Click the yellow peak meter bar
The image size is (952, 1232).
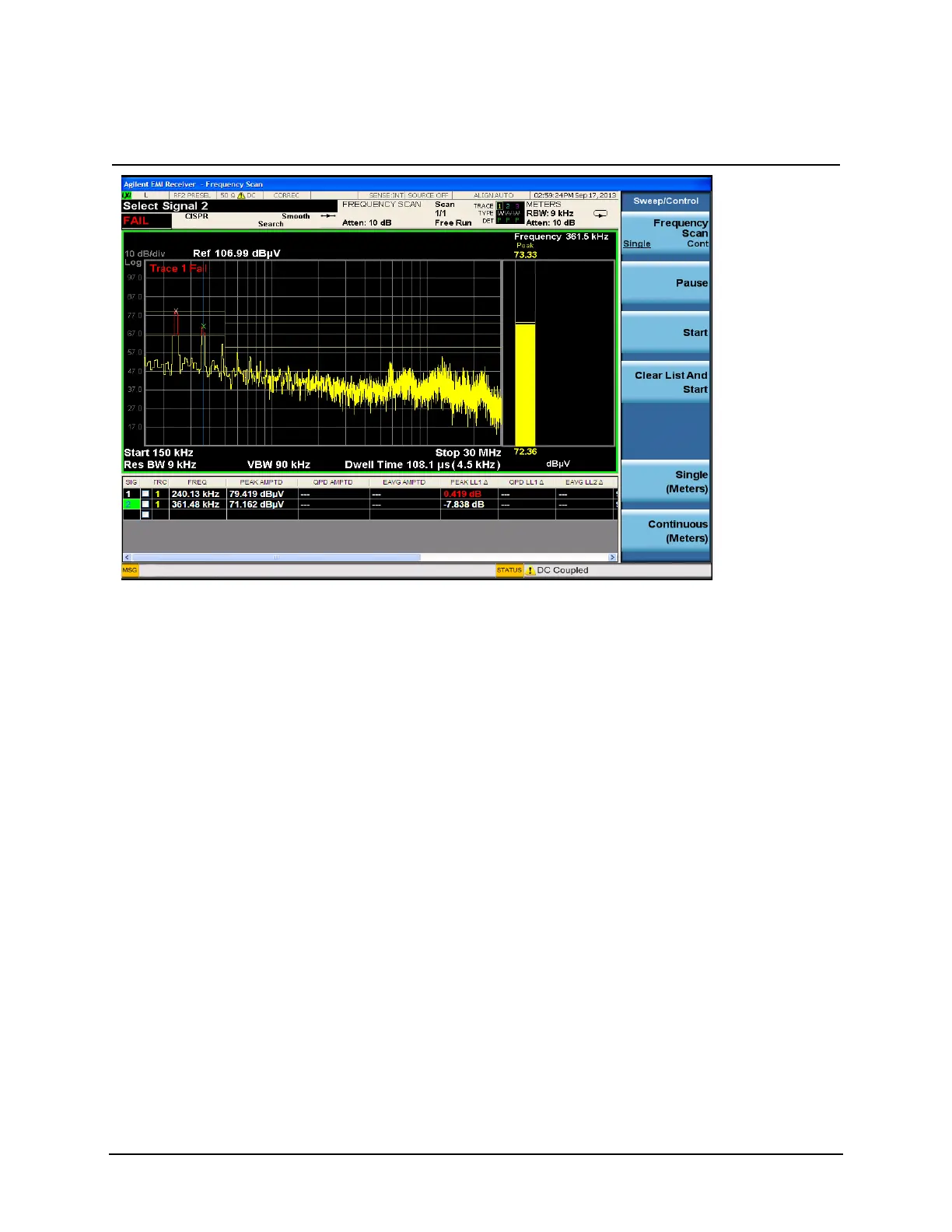[525, 383]
